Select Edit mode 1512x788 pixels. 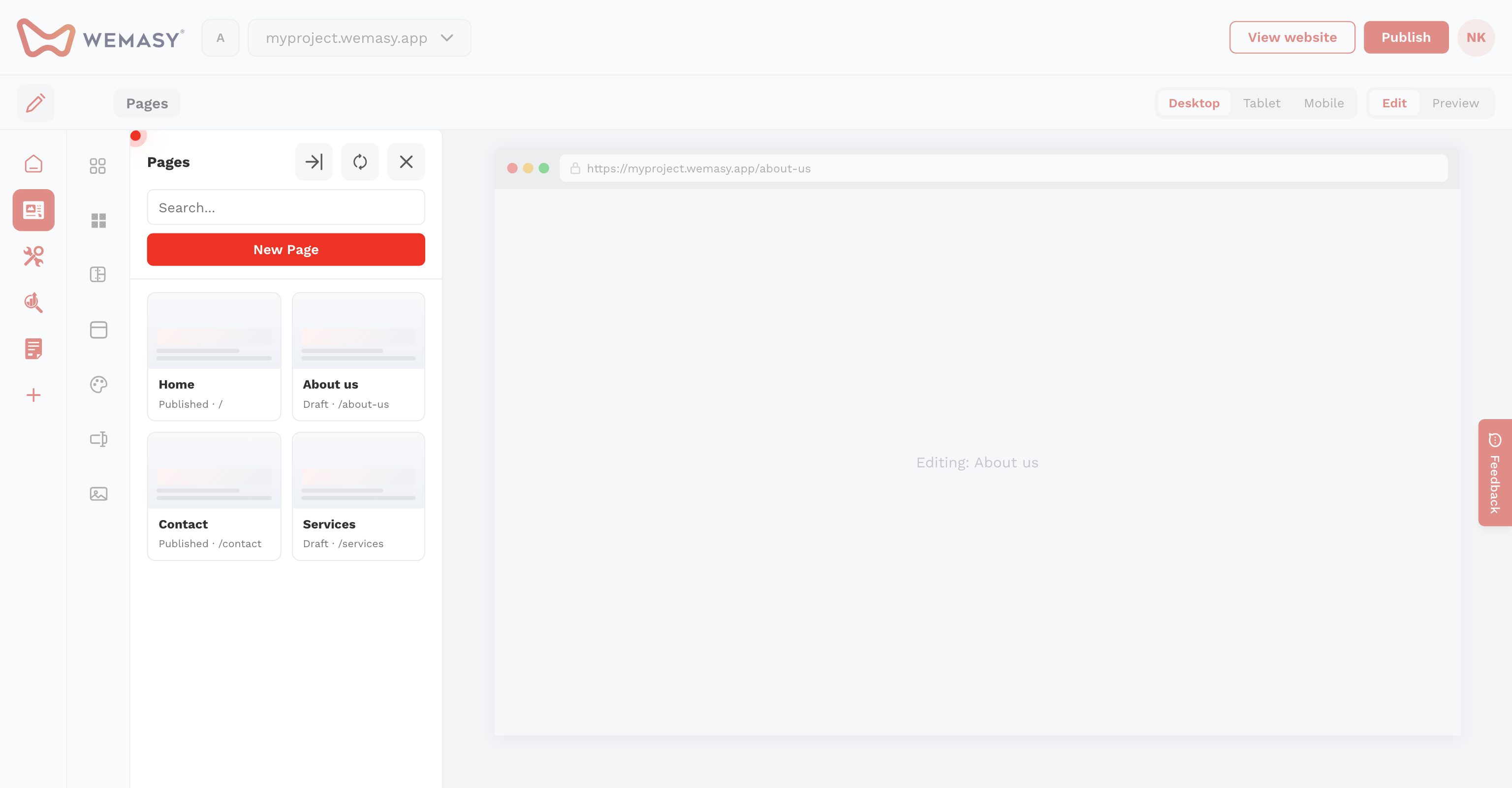(x=1394, y=103)
